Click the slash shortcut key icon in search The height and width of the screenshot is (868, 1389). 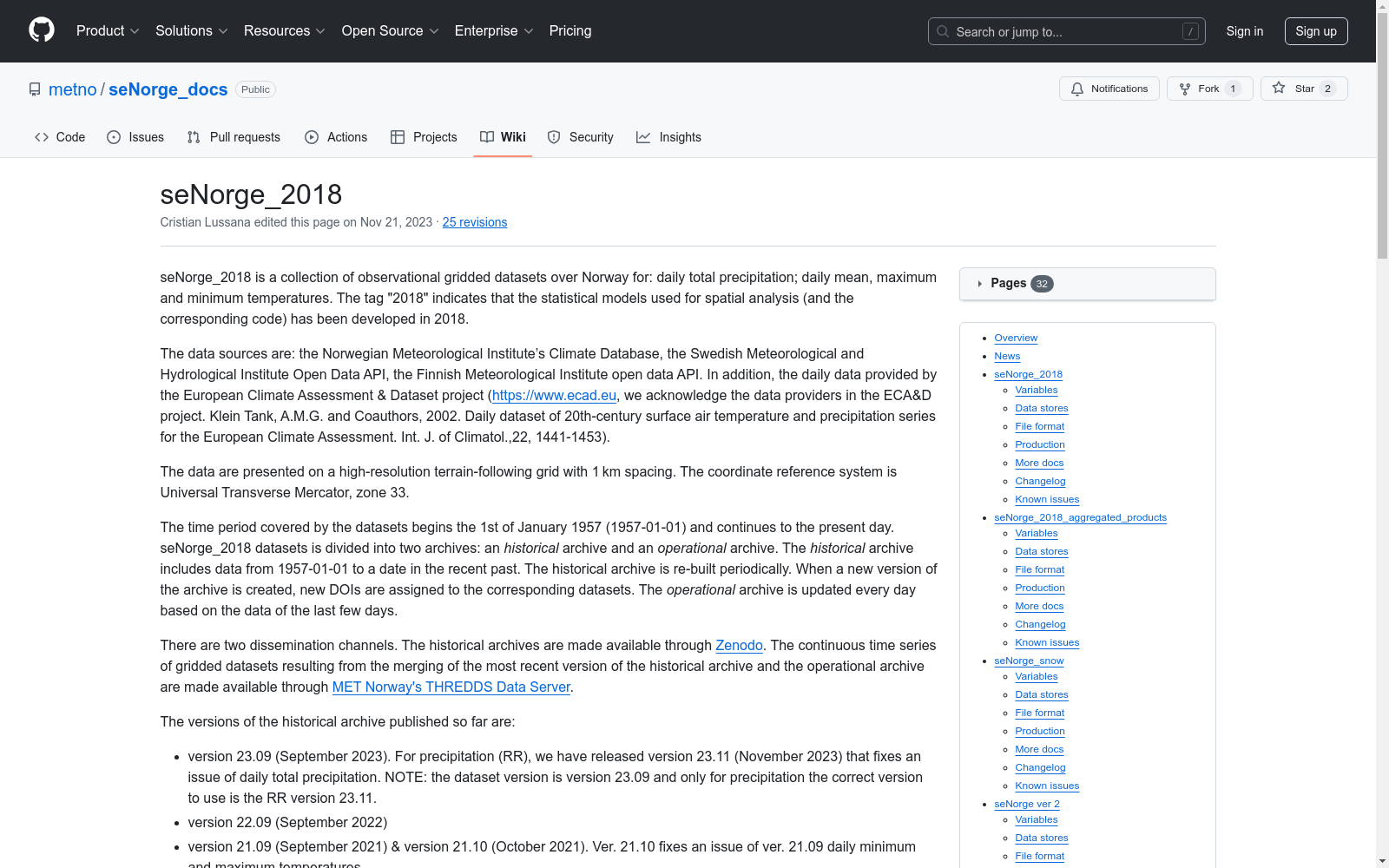(1190, 31)
